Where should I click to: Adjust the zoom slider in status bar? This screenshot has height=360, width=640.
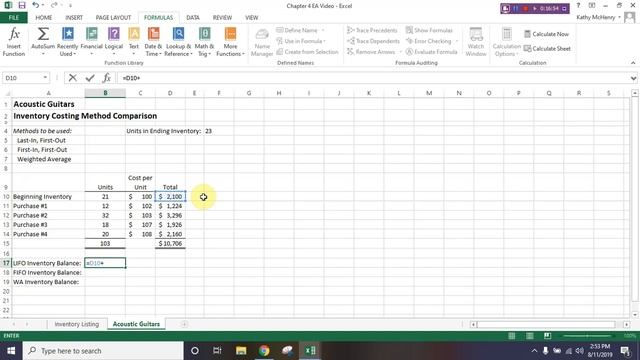[x=587, y=336]
